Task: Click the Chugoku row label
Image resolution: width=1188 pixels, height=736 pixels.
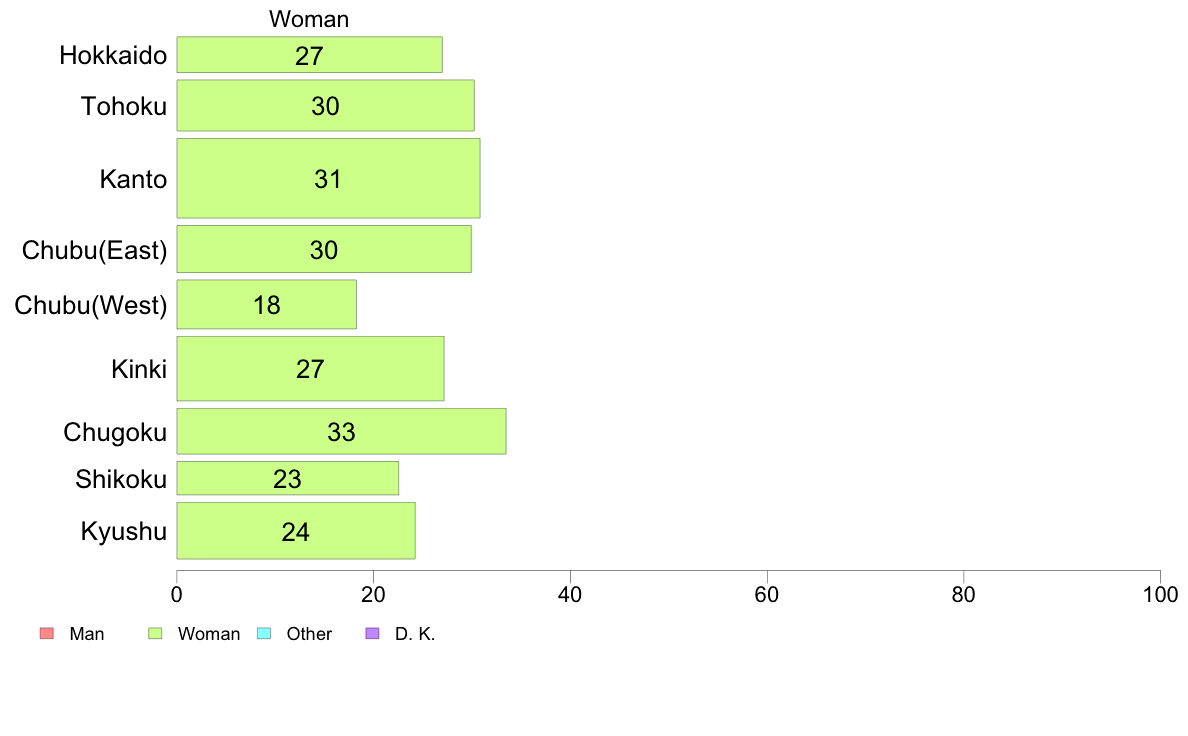Action: pyautogui.click(x=114, y=432)
